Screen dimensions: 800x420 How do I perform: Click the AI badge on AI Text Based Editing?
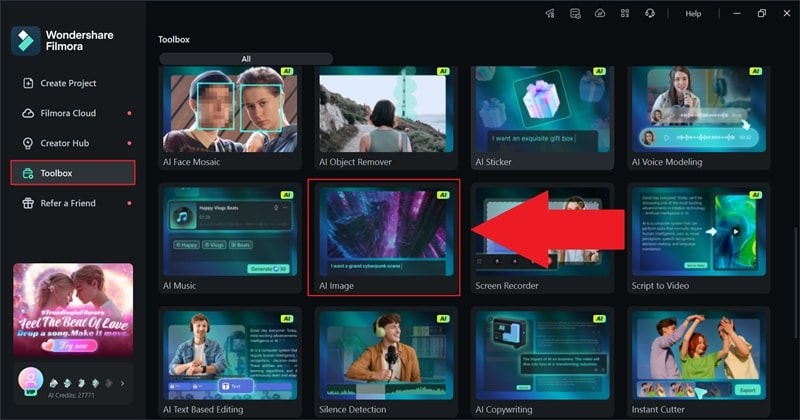(x=287, y=318)
